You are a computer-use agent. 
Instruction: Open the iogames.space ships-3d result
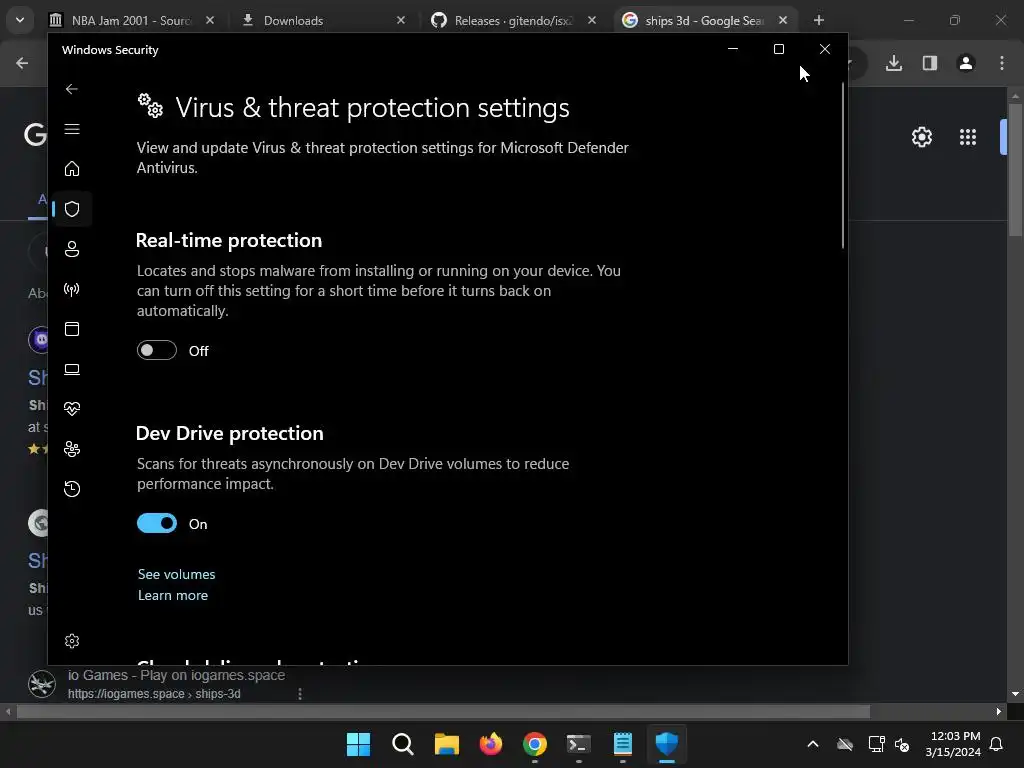[x=176, y=675]
